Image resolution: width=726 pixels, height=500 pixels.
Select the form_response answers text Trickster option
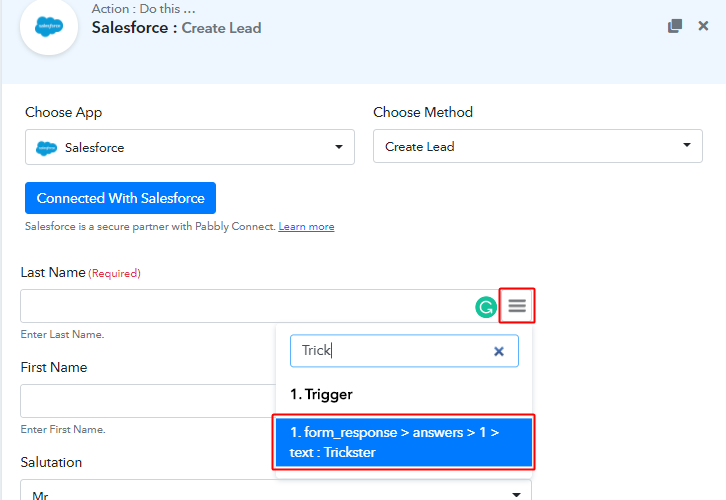pos(404,442)
